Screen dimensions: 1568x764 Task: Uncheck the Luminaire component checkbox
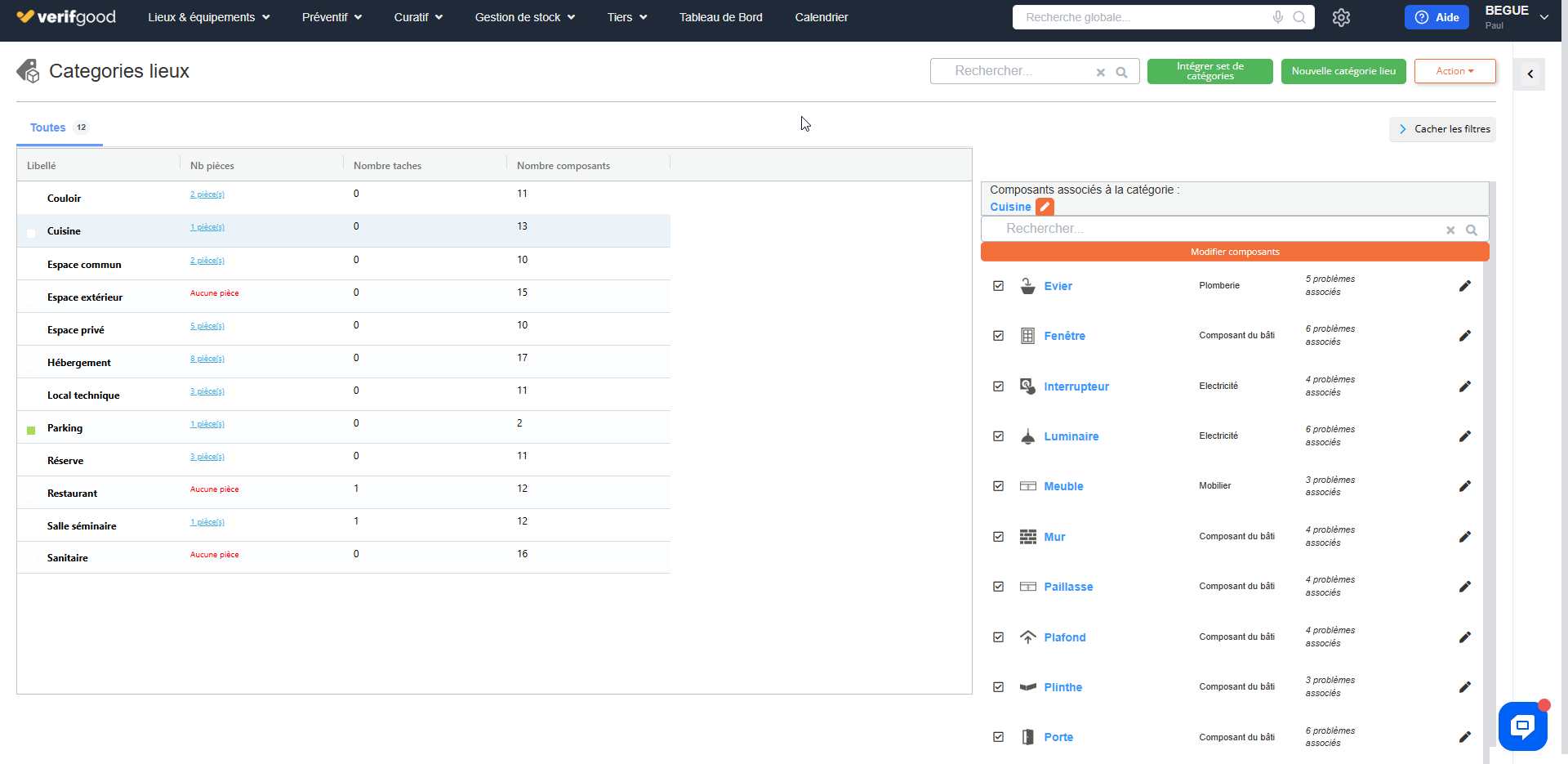tap(998, 436)
